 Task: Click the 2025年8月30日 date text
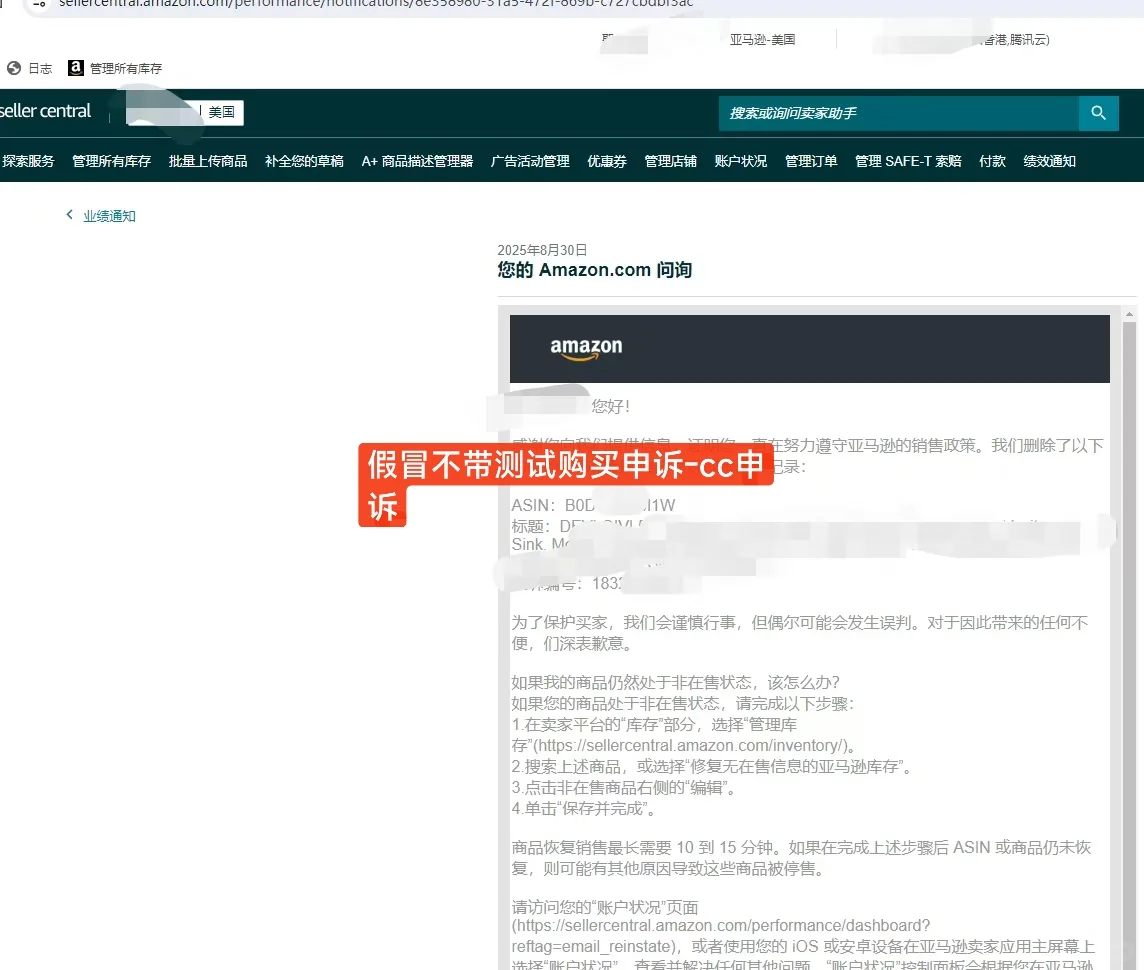(542, 250)
